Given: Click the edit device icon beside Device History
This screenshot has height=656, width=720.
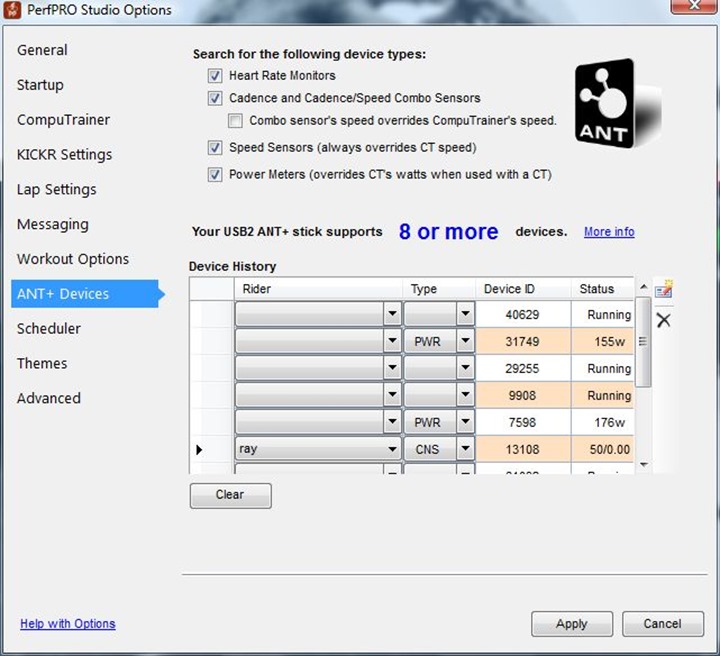Looking at the screenshot, I should click(x=664, y=289).
